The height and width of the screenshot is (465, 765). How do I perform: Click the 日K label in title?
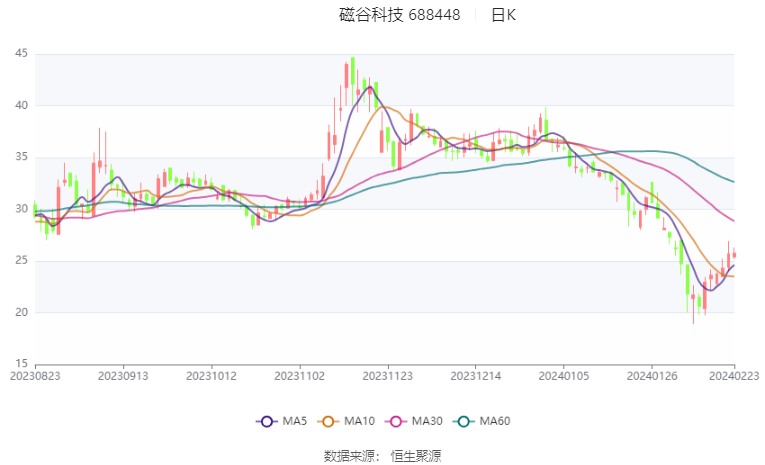point(503,15)
